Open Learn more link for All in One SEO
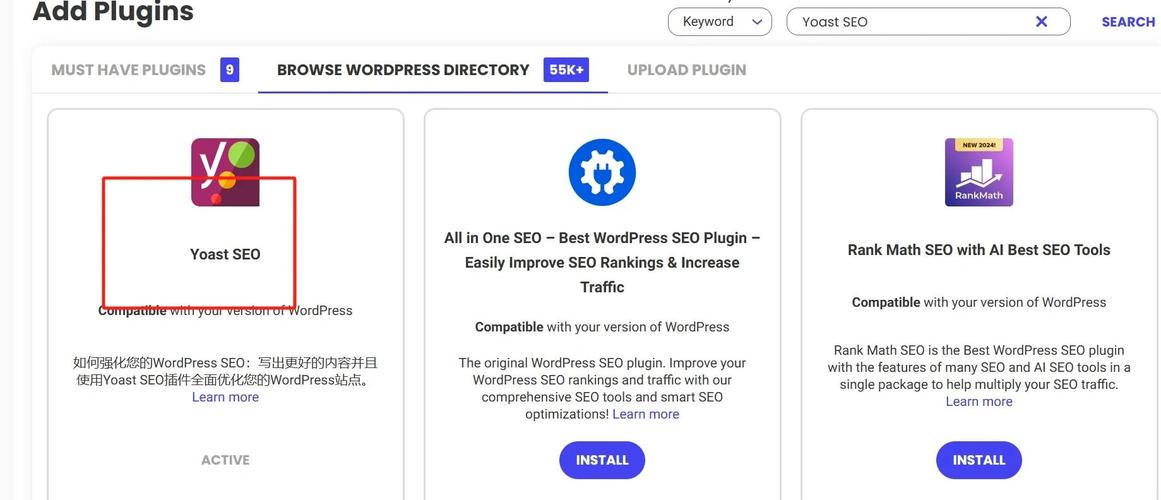This screenshot has width=1161, height=500. pos(646,414)
